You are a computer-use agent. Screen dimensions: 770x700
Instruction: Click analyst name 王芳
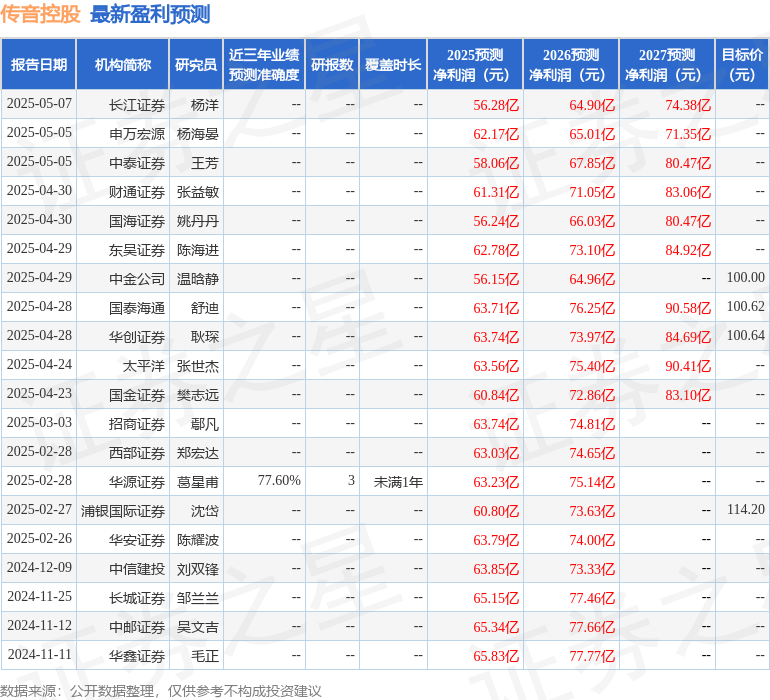(x=205, y=163)
